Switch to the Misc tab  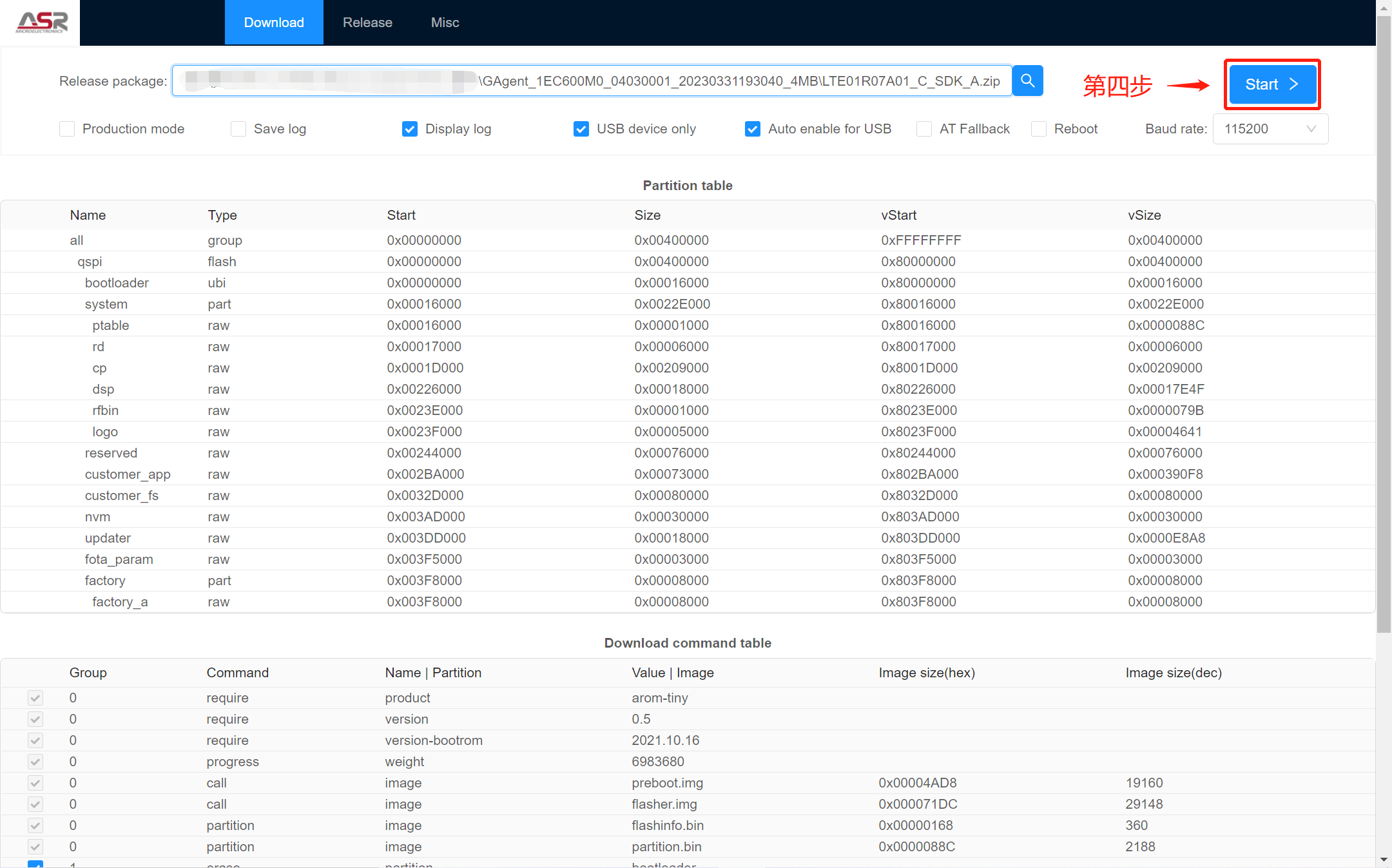pos(445,23)
